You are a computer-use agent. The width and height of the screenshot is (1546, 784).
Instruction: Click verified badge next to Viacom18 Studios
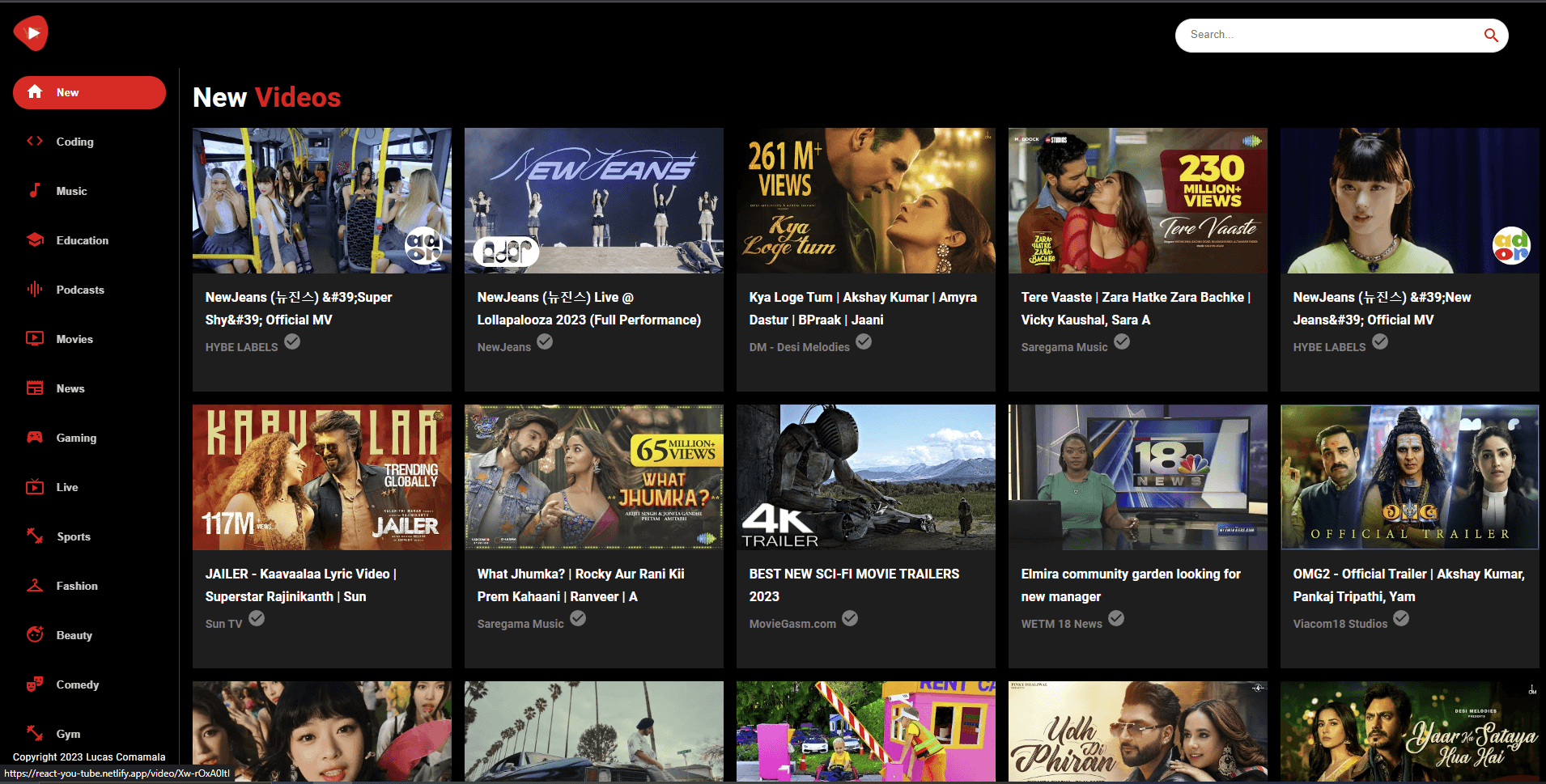pos(1401,619)
